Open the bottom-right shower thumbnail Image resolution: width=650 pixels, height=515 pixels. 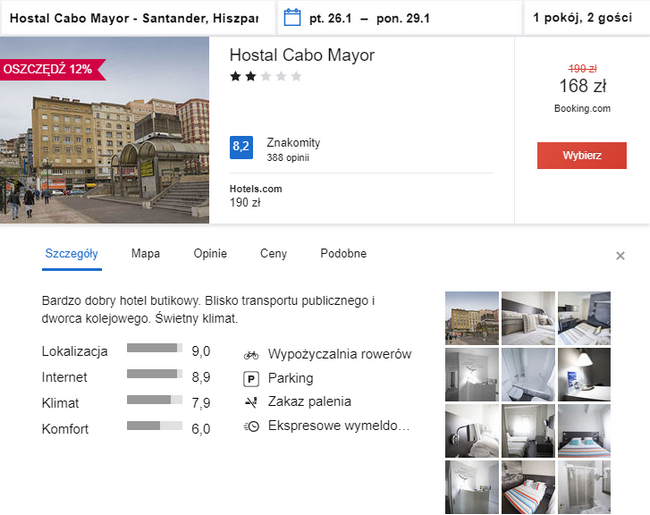pyautogui.click(x=584, y=487)
